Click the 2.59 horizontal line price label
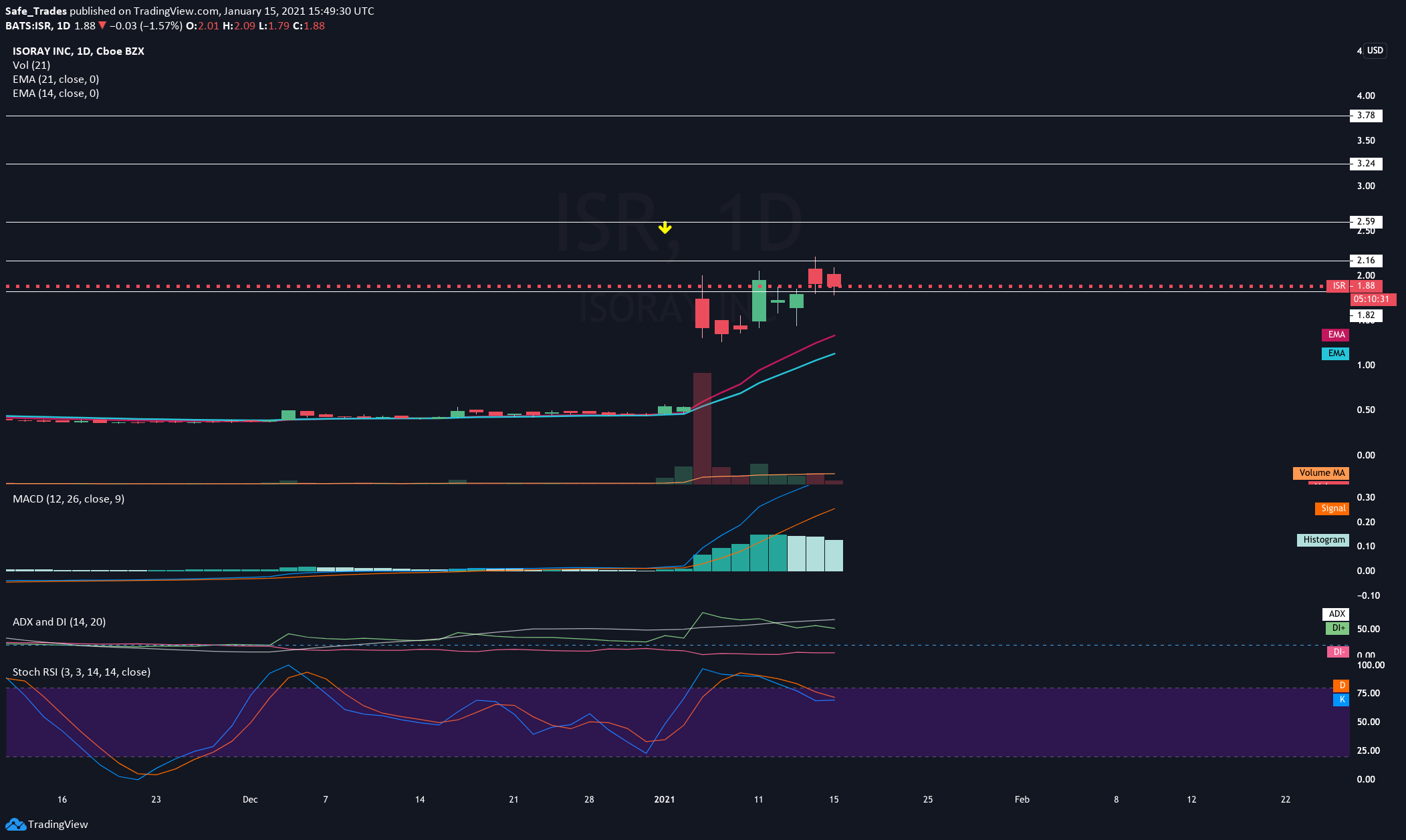1406x840 pixels. pos(1366,222)
